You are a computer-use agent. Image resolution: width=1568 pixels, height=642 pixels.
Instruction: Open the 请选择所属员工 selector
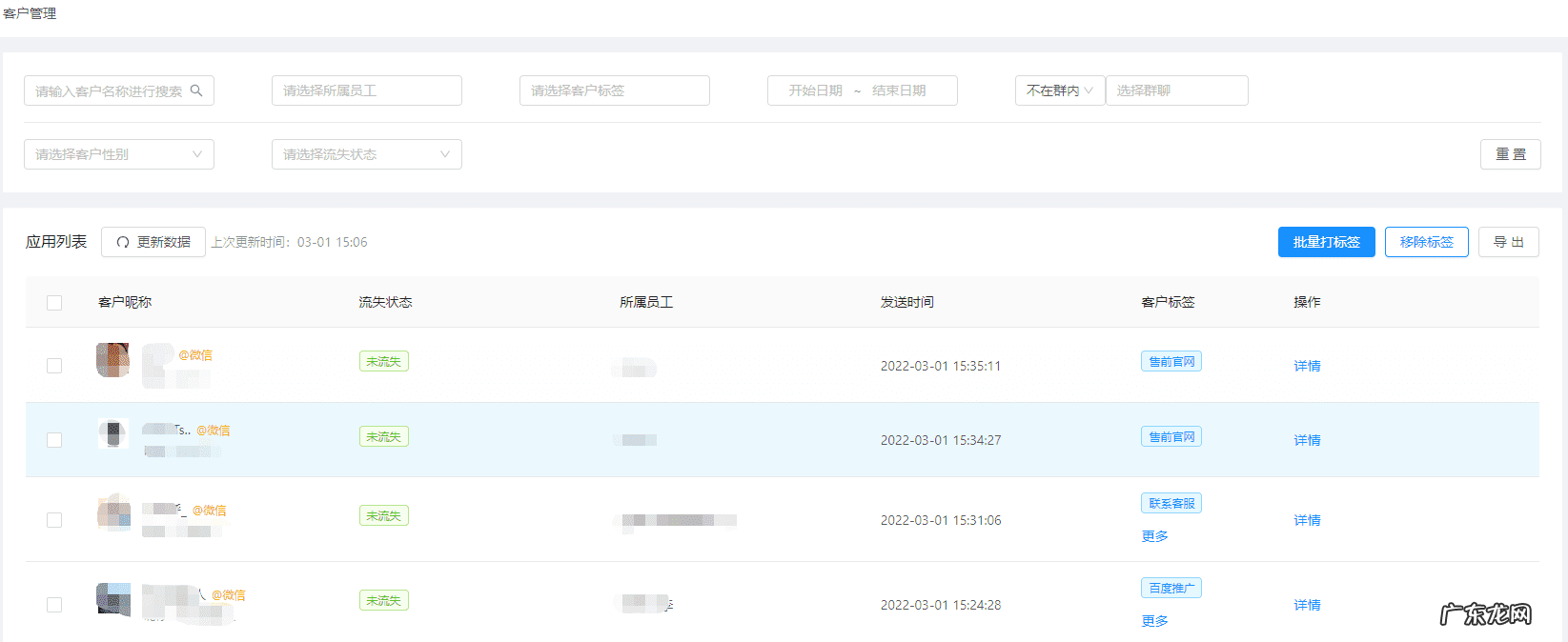coord(367,90)
